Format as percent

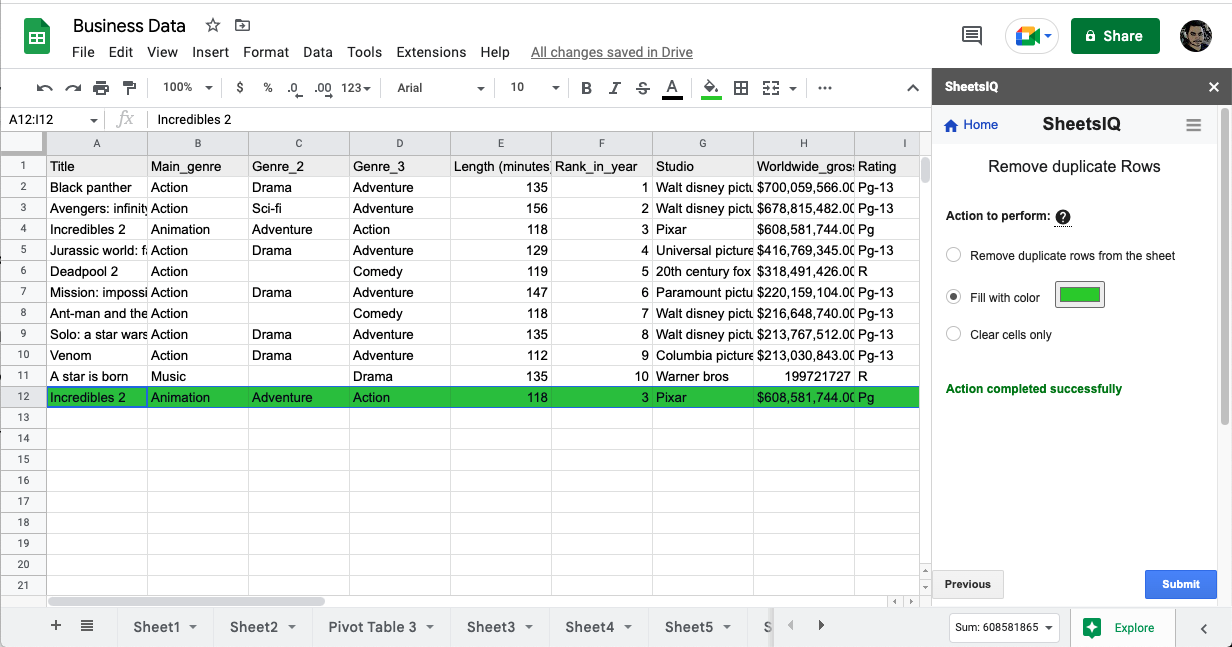point(268,88)
